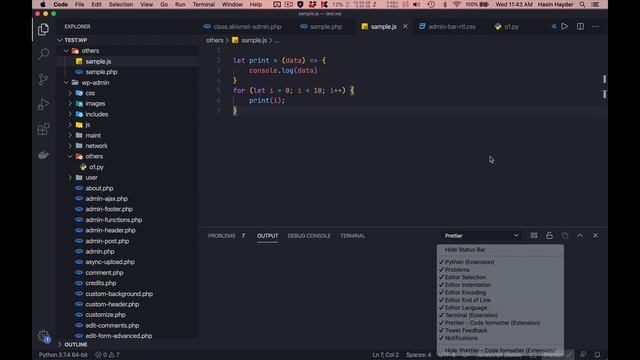Open the Manage gear icon
The width and height of the screenshot is (640, 360).
[x=43, y=336]
